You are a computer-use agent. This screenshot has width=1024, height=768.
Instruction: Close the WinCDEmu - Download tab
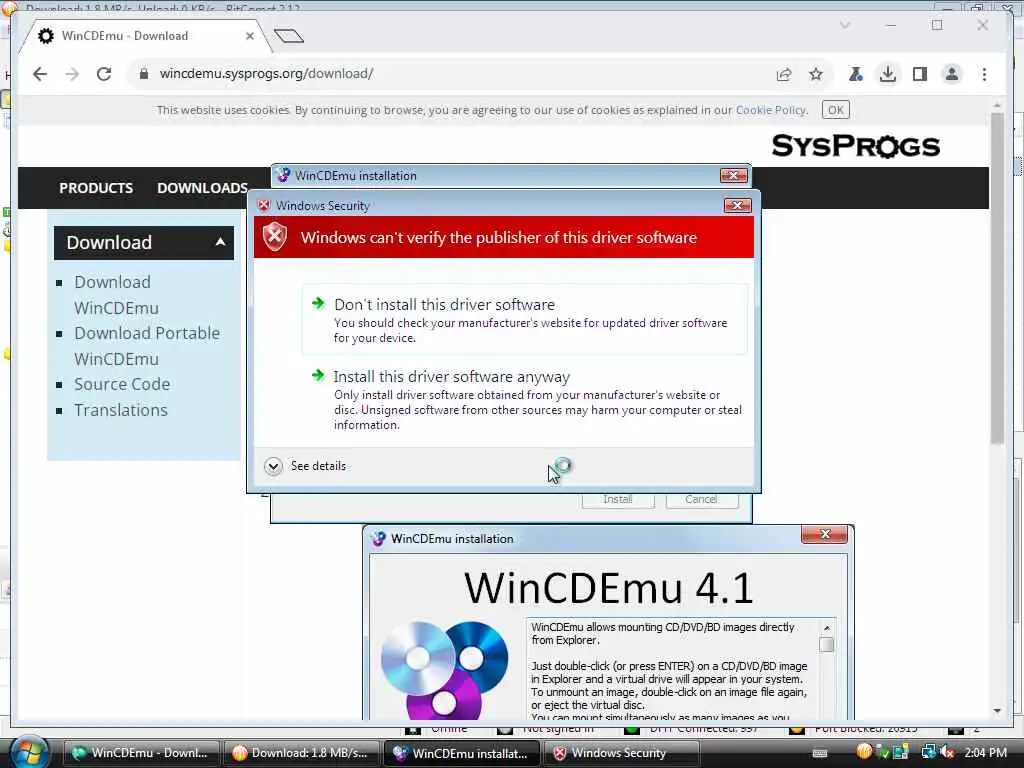point(249,36)
